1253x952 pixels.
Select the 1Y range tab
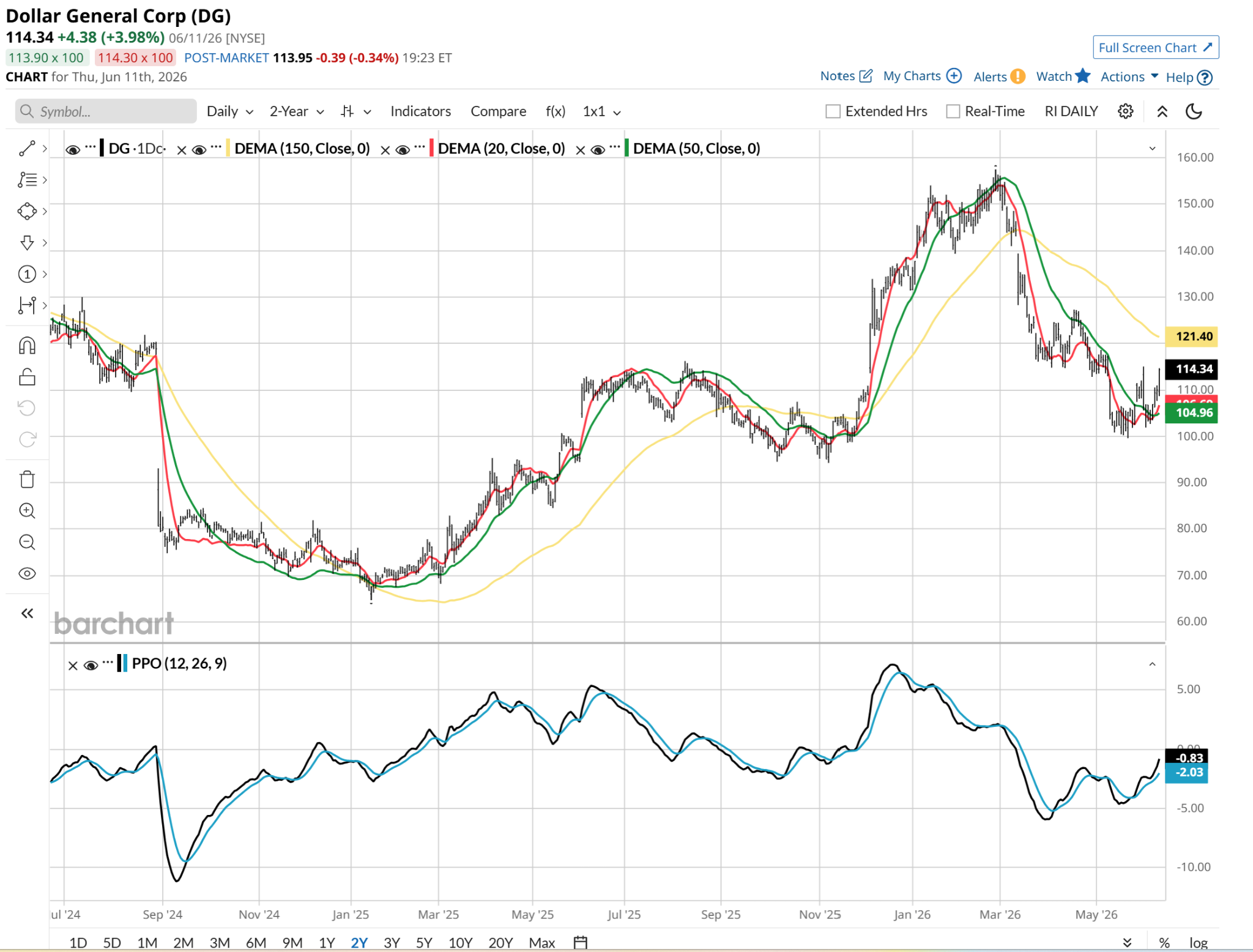click(x=327, y=943)
